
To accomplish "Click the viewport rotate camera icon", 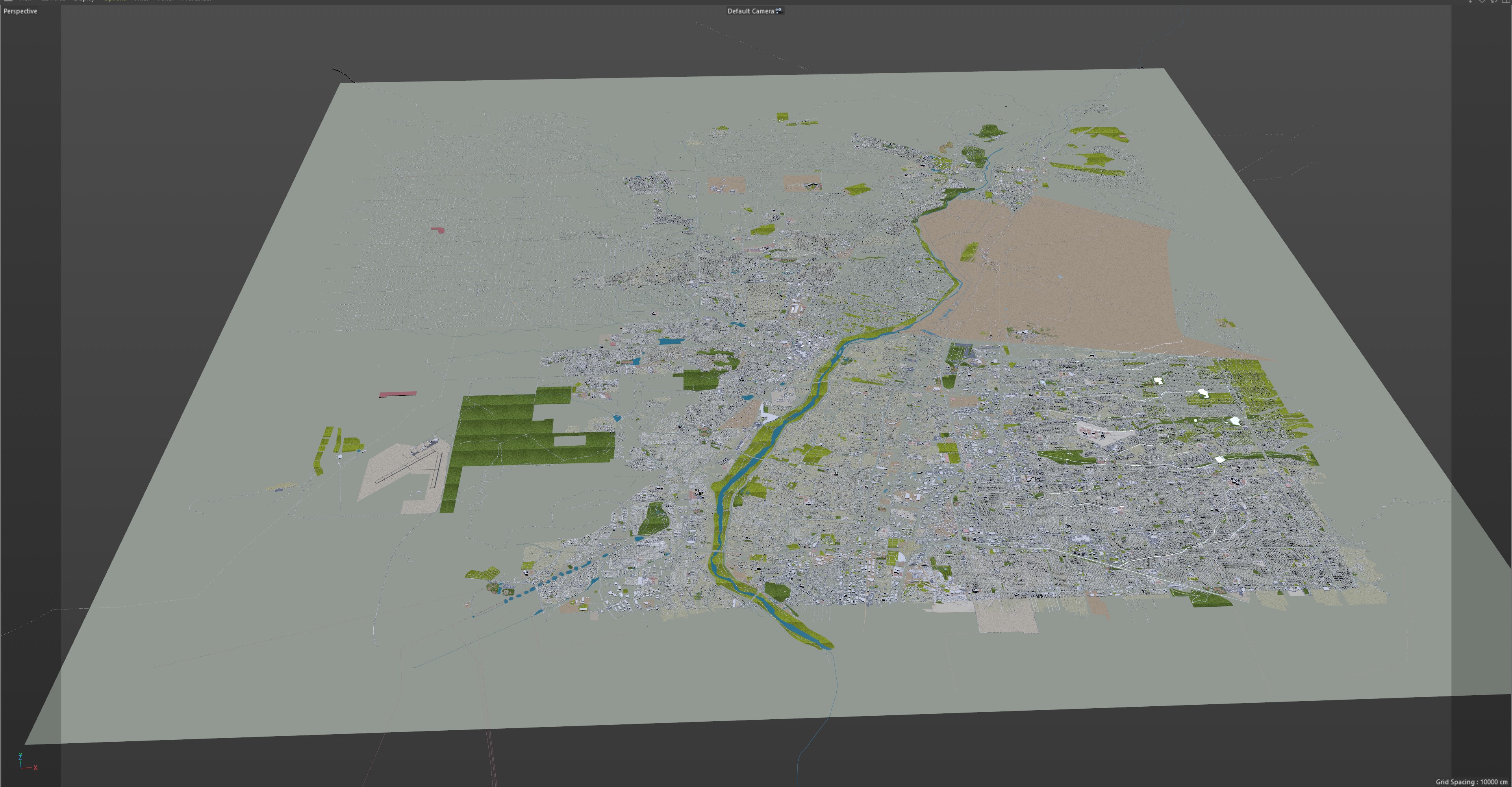I will click(1494, 1).
